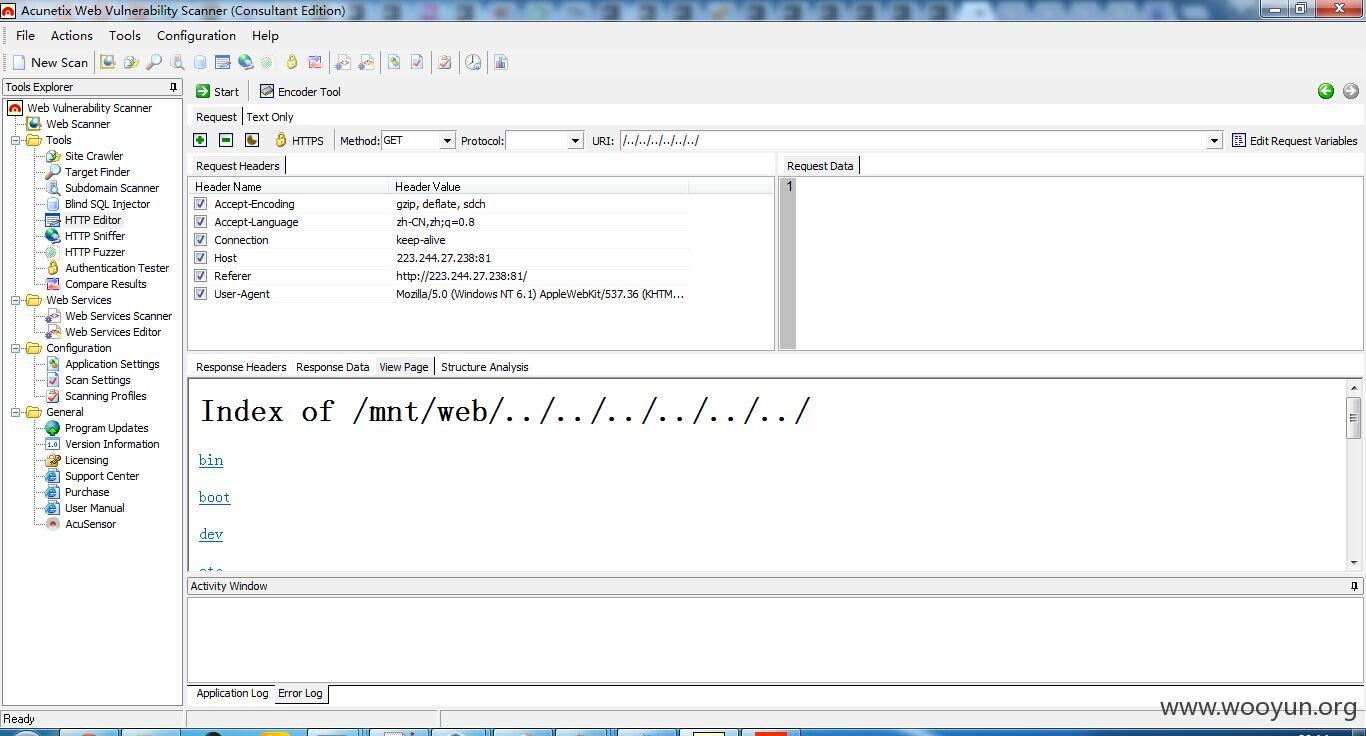
Task: Click the green plus add-header icon
Action: coord(200,140)
